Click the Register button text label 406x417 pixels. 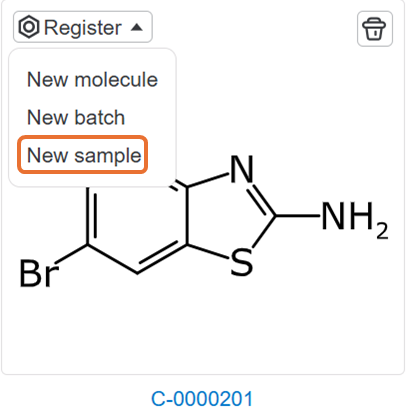pos(83,27)
